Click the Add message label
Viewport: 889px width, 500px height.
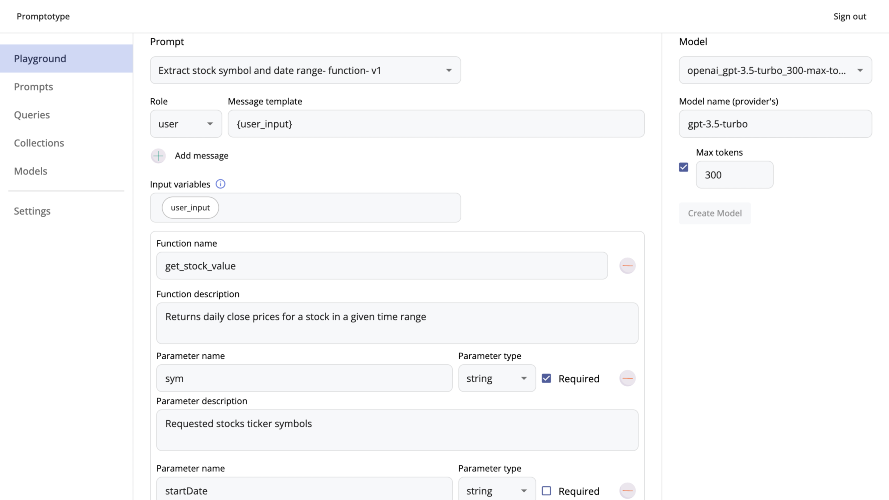(201, 156)
